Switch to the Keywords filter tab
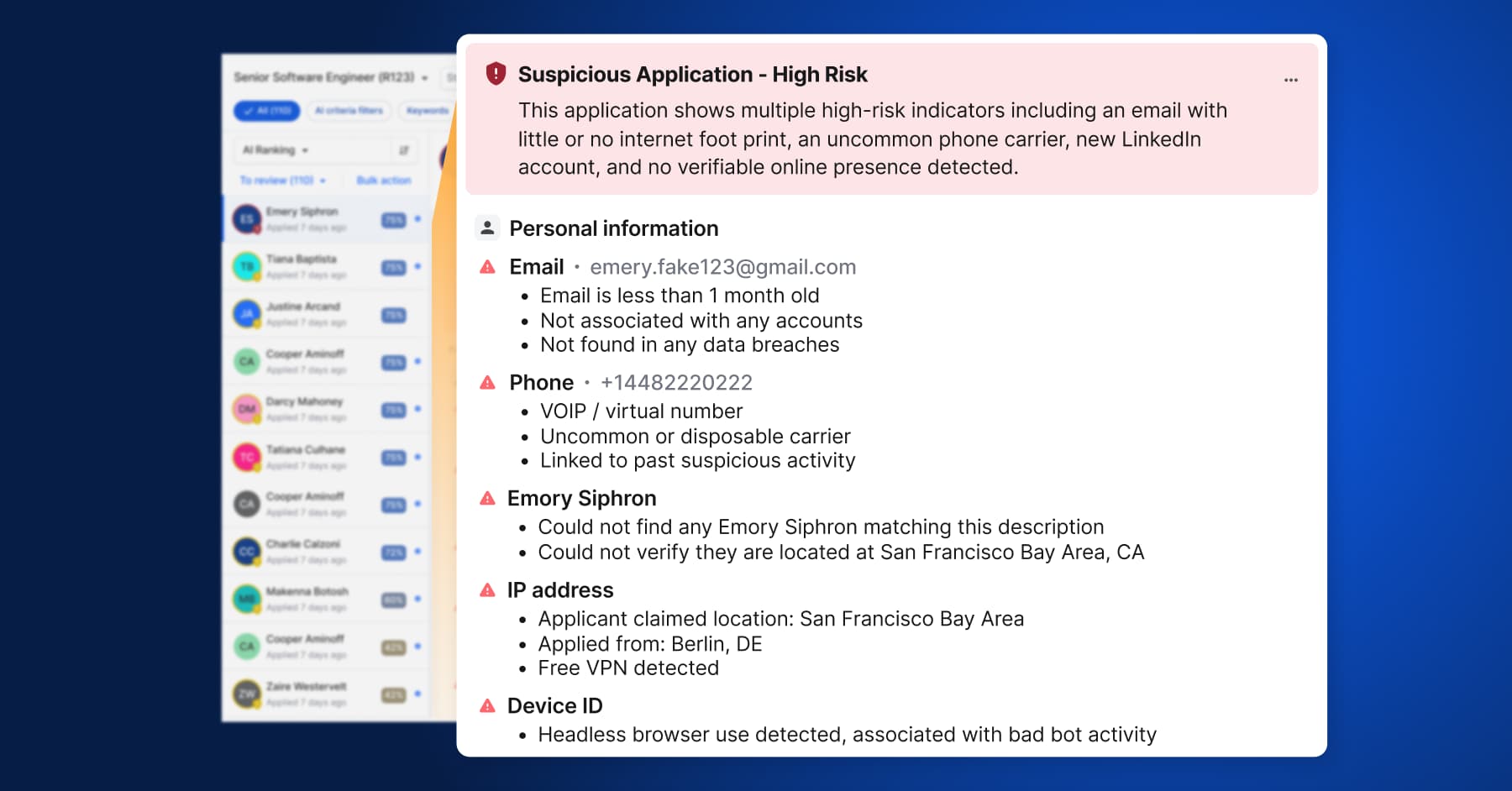 click(x=427, y=111)
